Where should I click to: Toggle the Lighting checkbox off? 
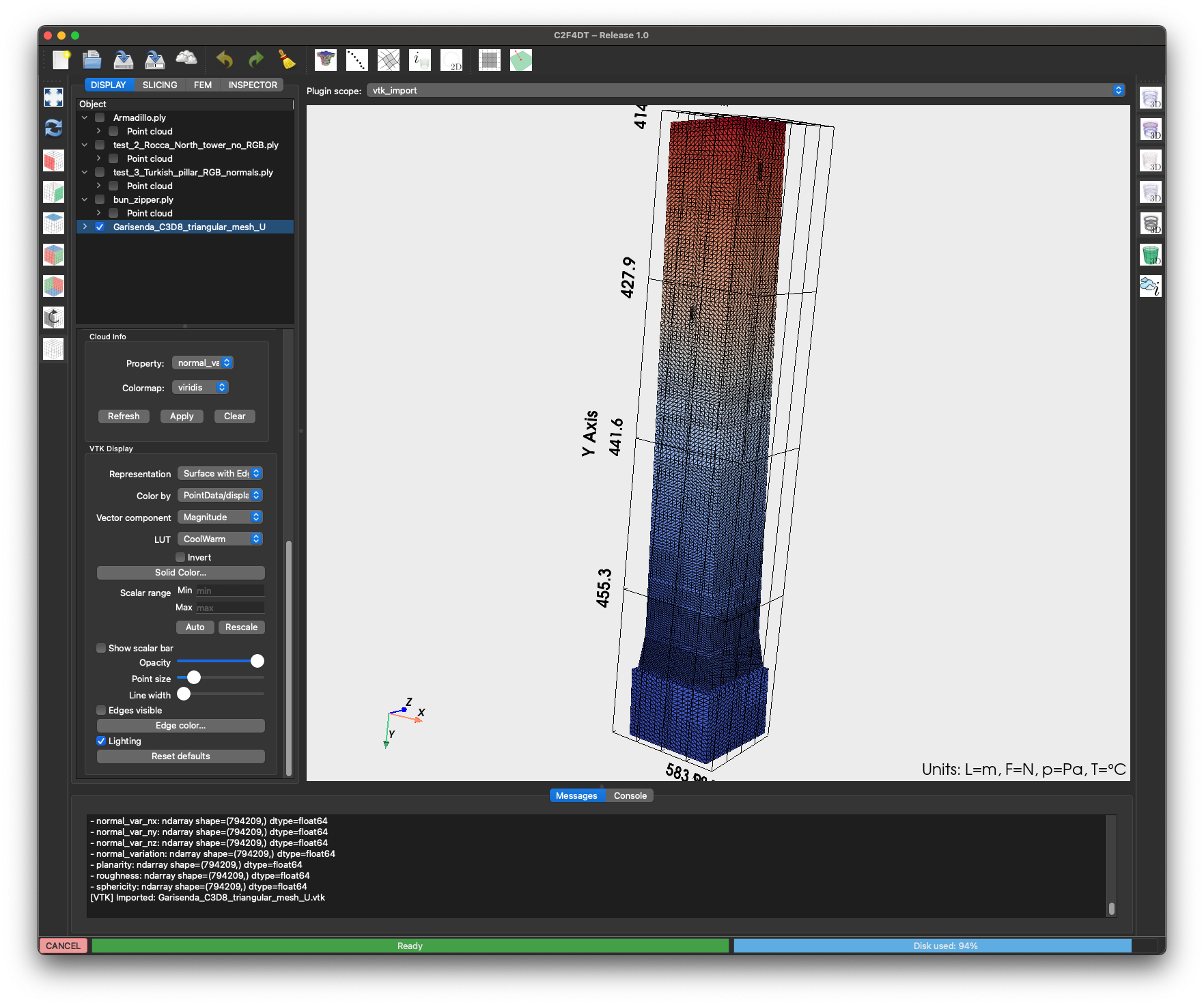point(101,741)
